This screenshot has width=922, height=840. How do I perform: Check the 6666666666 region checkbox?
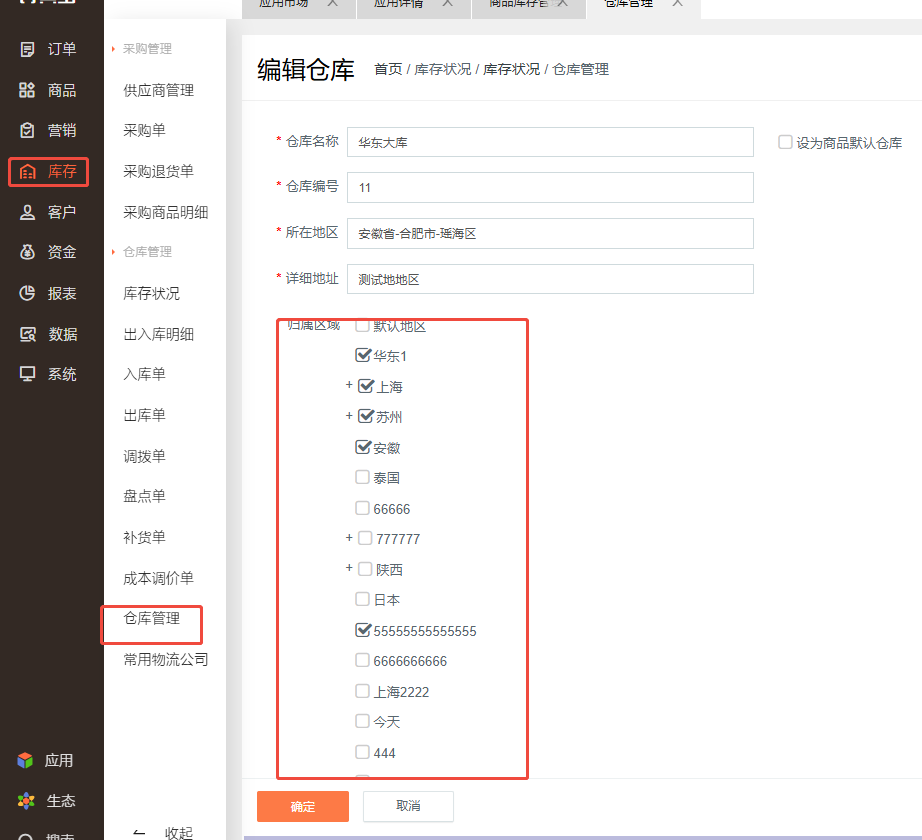click(362, 660)
